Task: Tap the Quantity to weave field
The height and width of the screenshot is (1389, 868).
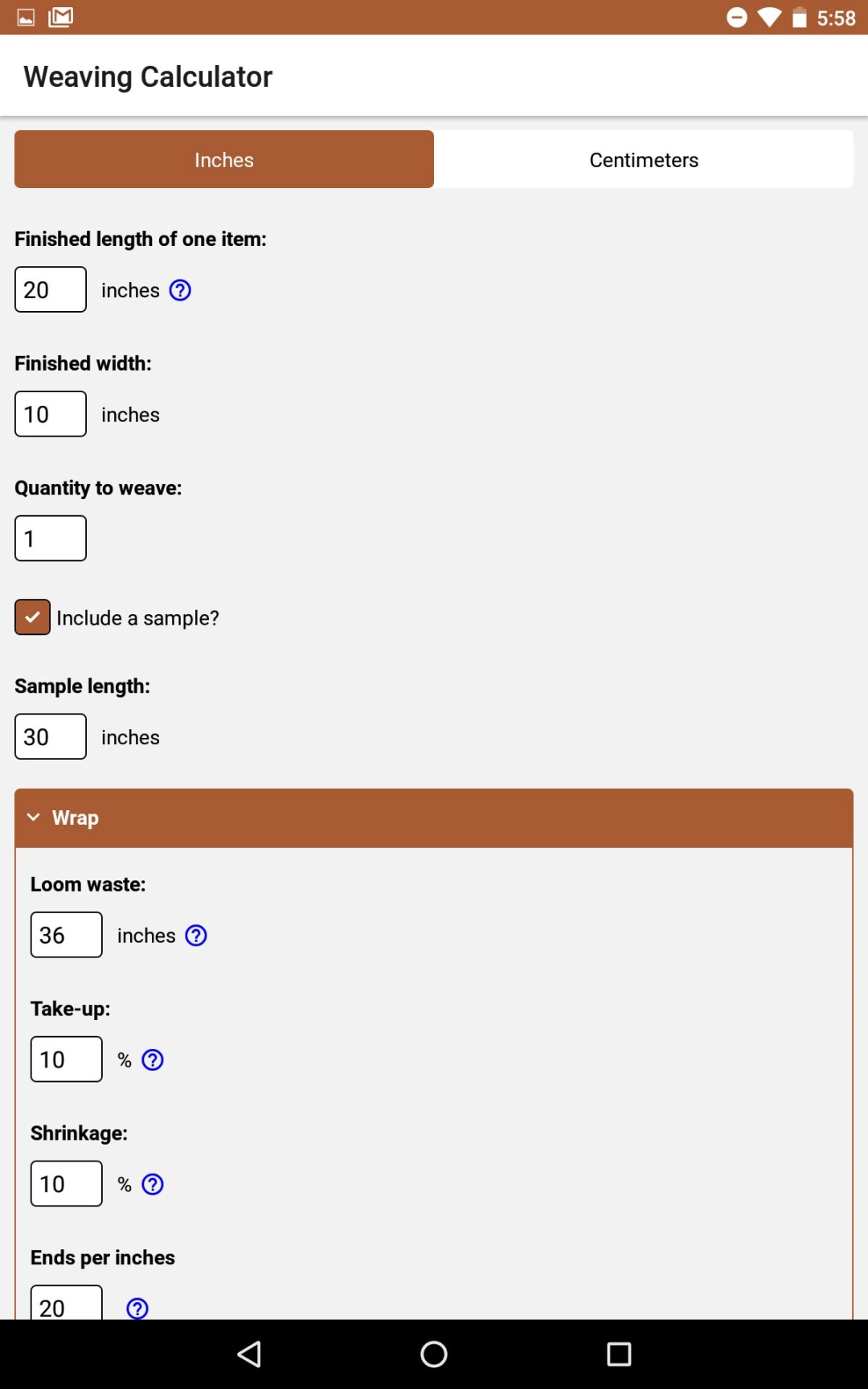Action: [x=51, y=539]
